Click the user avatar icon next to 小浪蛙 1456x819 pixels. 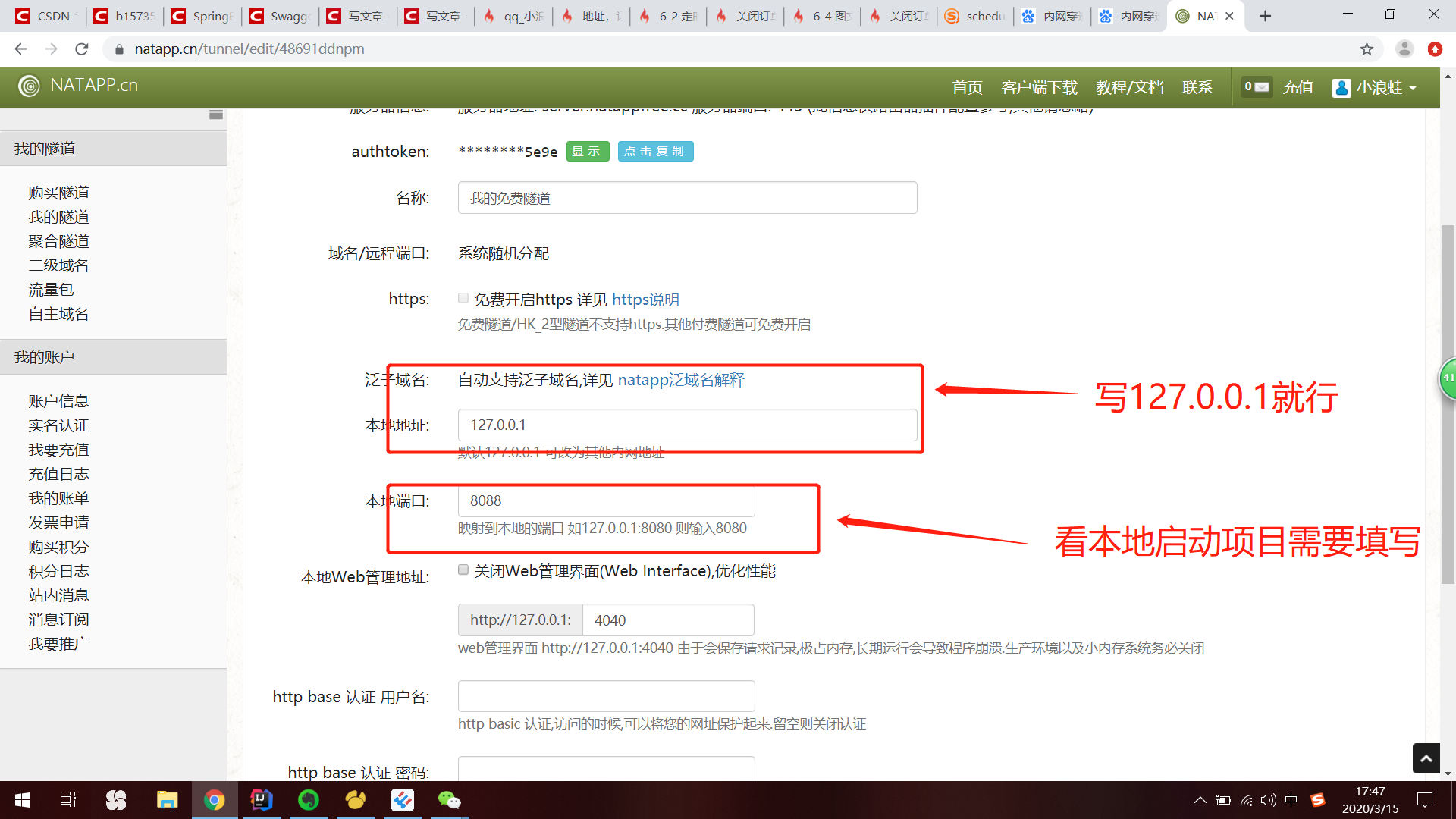click(x=1341, y=88)
